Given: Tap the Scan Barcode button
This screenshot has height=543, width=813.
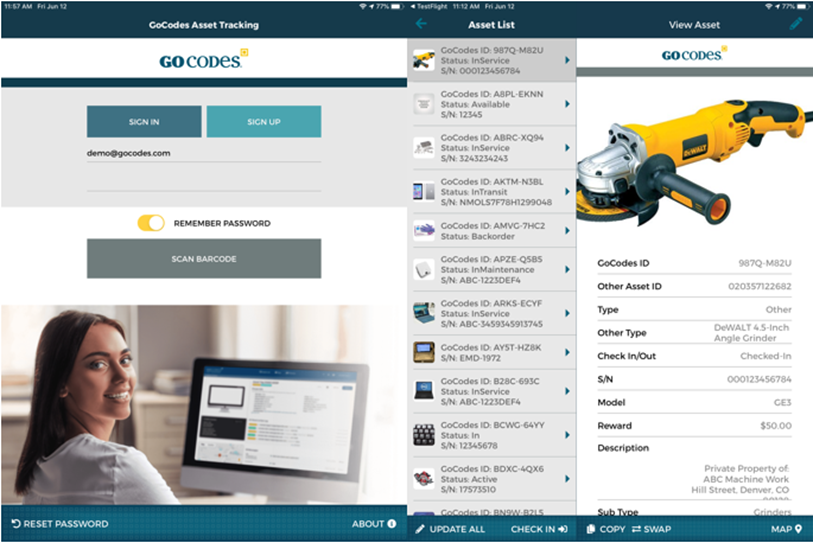Looking at the screenshot, I should click(204, 258).
